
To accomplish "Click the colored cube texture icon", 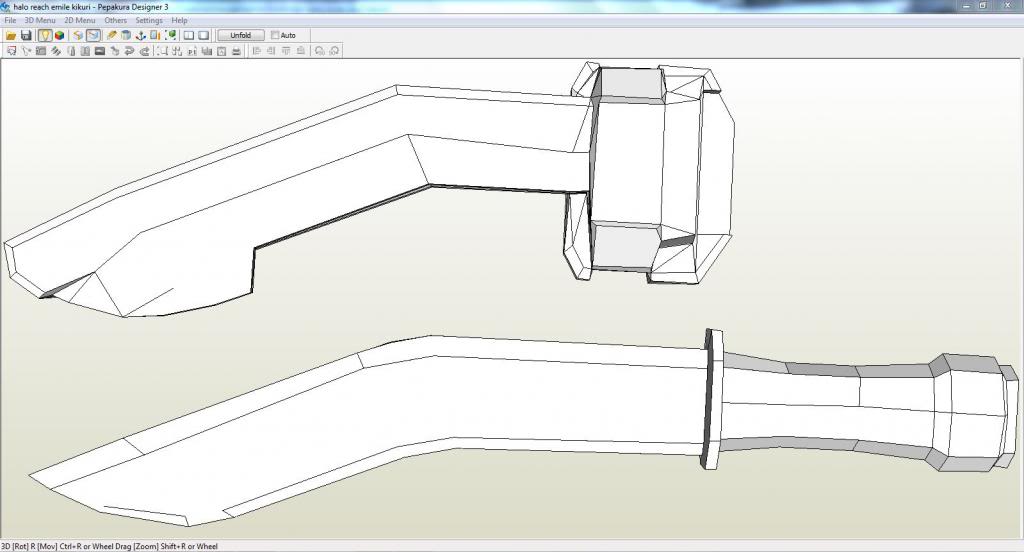I will [59, 35].
